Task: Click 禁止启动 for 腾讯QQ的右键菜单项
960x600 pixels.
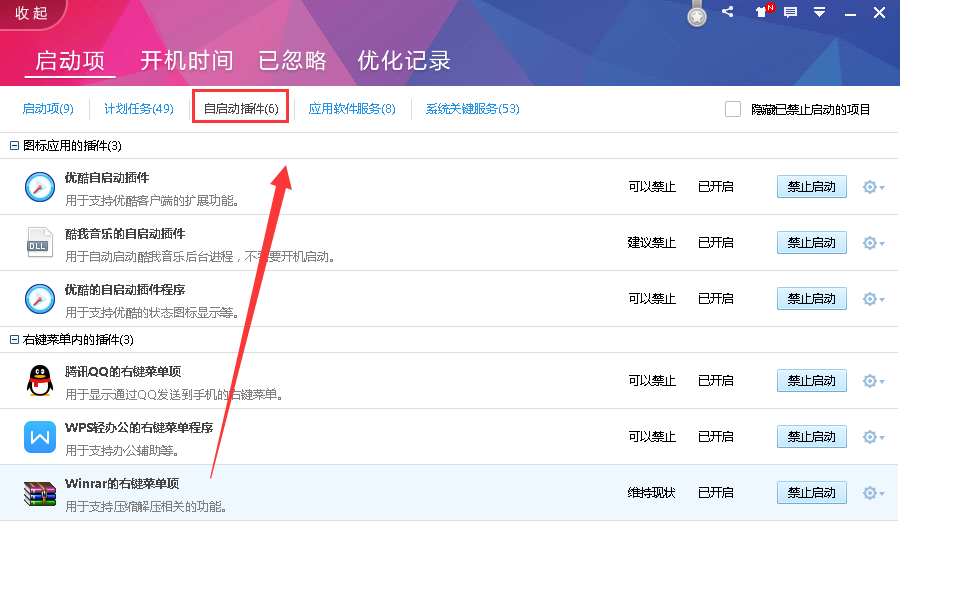Action: [x=812, y=381]
